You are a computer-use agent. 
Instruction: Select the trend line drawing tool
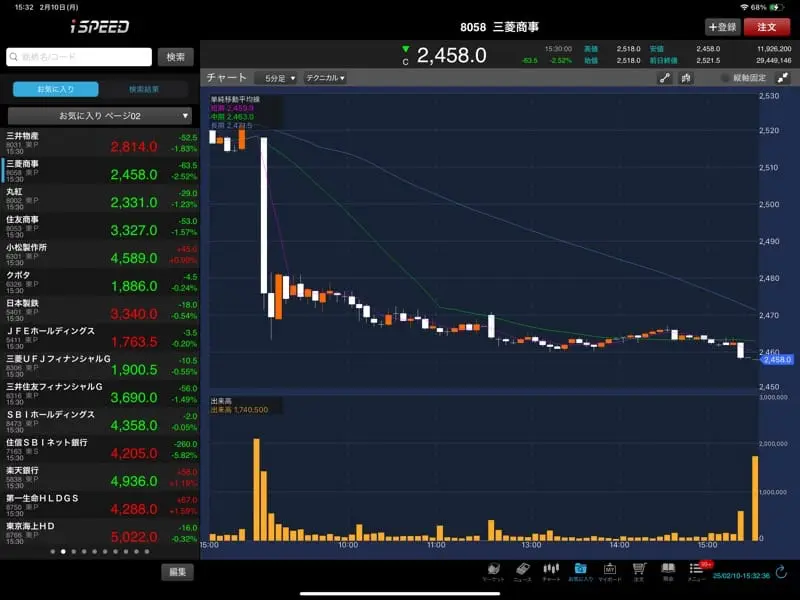[x=663, y=78]
